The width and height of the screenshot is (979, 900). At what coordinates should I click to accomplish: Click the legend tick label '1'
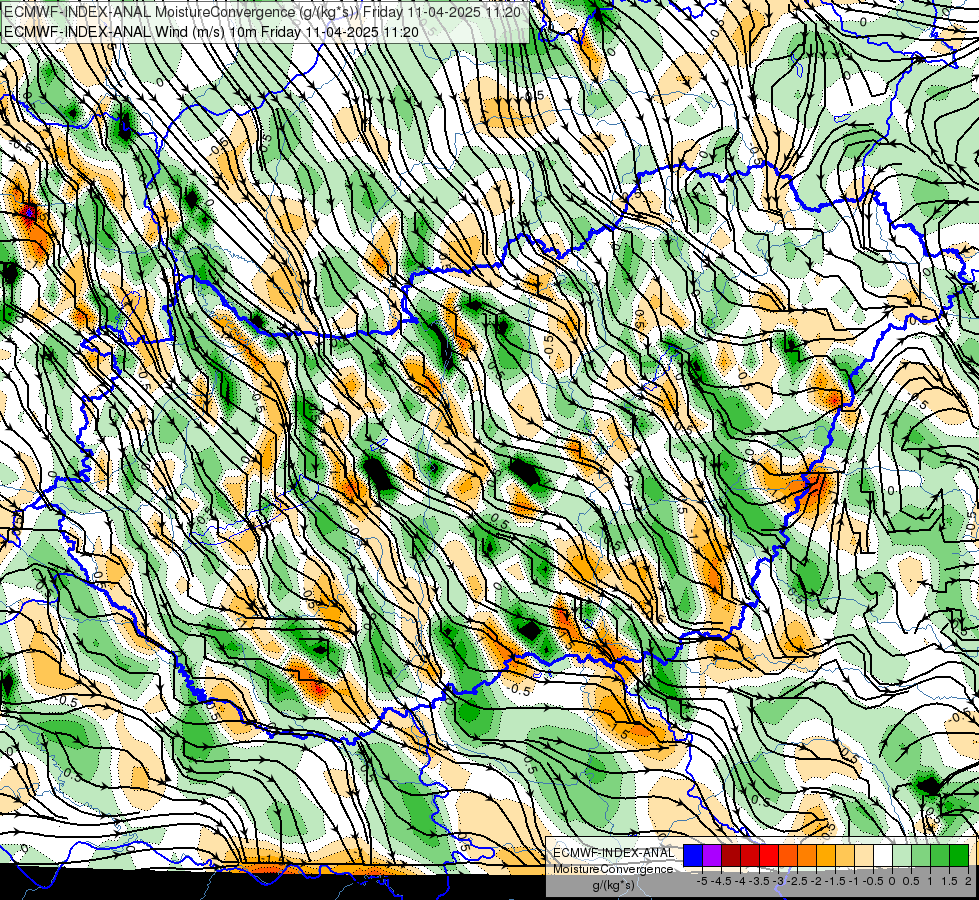tap(930, 881)
